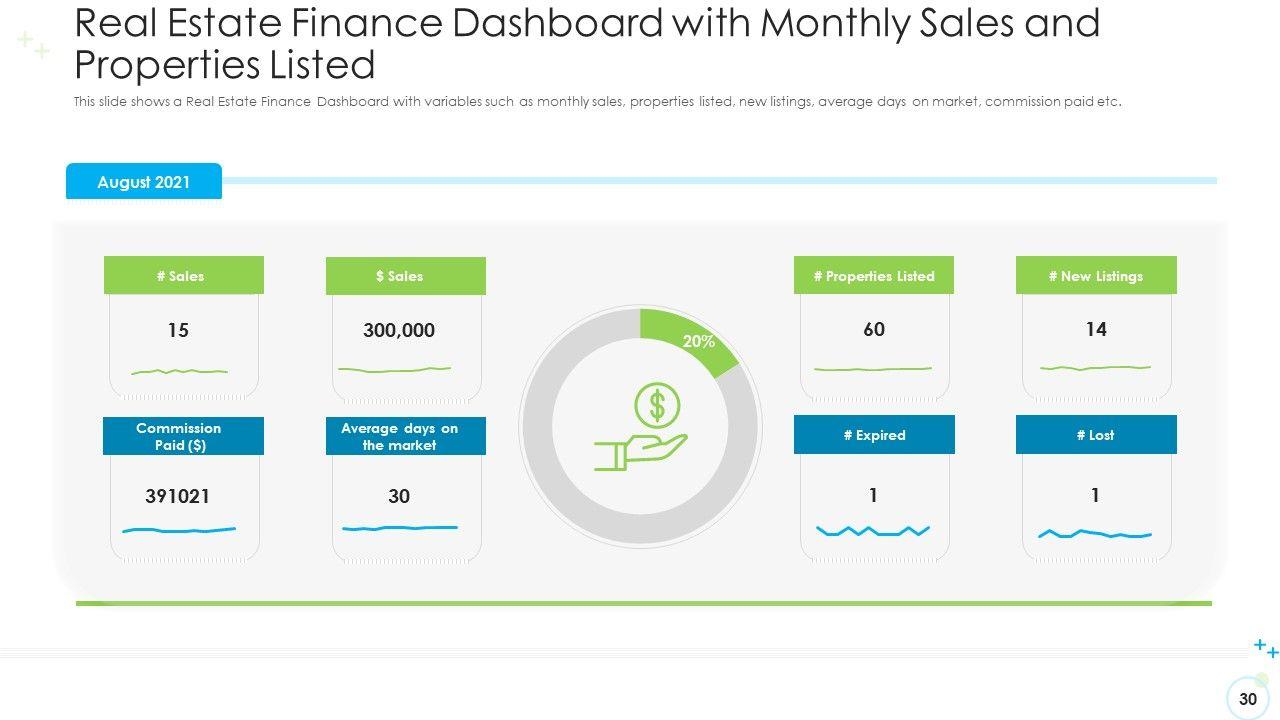Click the dollar hand icon in donut
The image size is (1280, 720).
coord(642,428)
